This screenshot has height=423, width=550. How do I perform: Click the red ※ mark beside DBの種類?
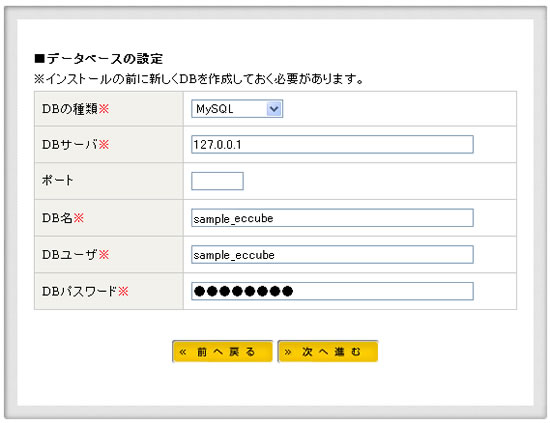pyautogui.click(x=104, y=109)
